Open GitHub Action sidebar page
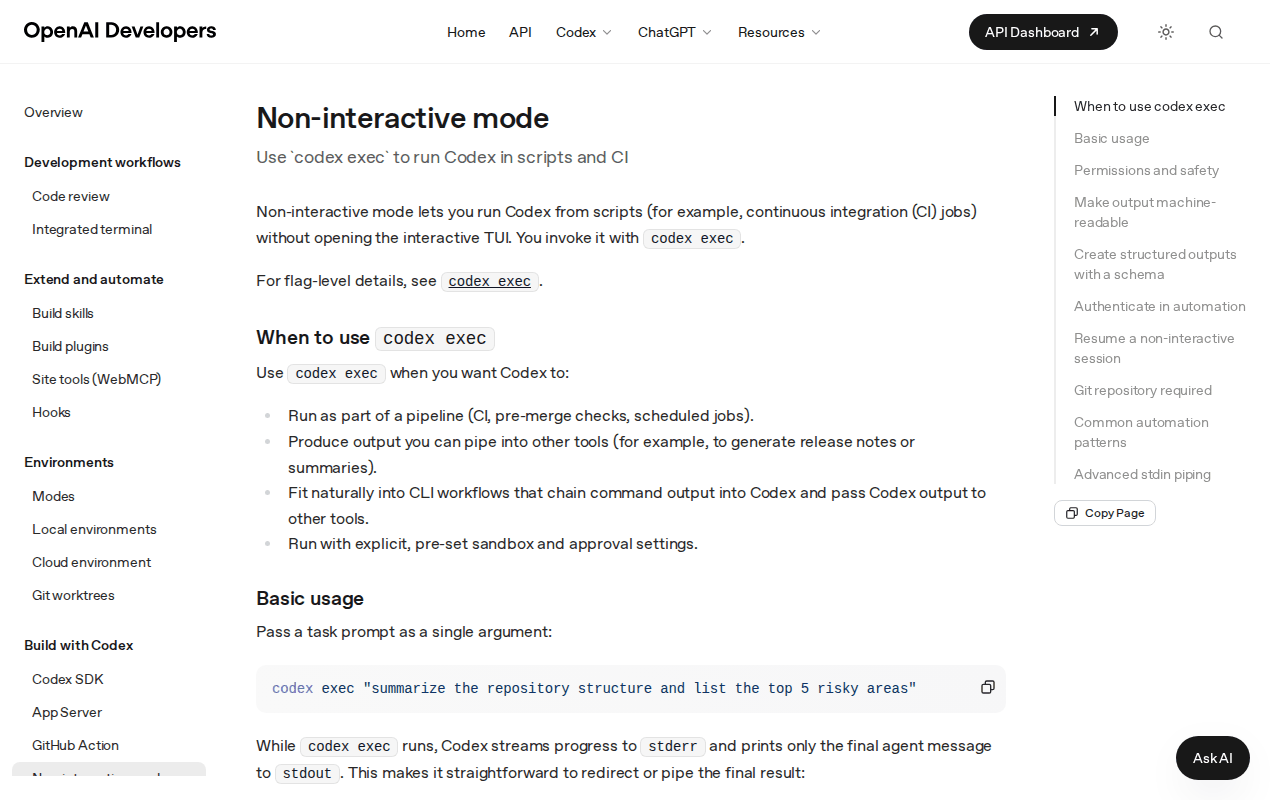Image resolution: width=1280 pixels, height=800 pixels. (x=75, y=745)
